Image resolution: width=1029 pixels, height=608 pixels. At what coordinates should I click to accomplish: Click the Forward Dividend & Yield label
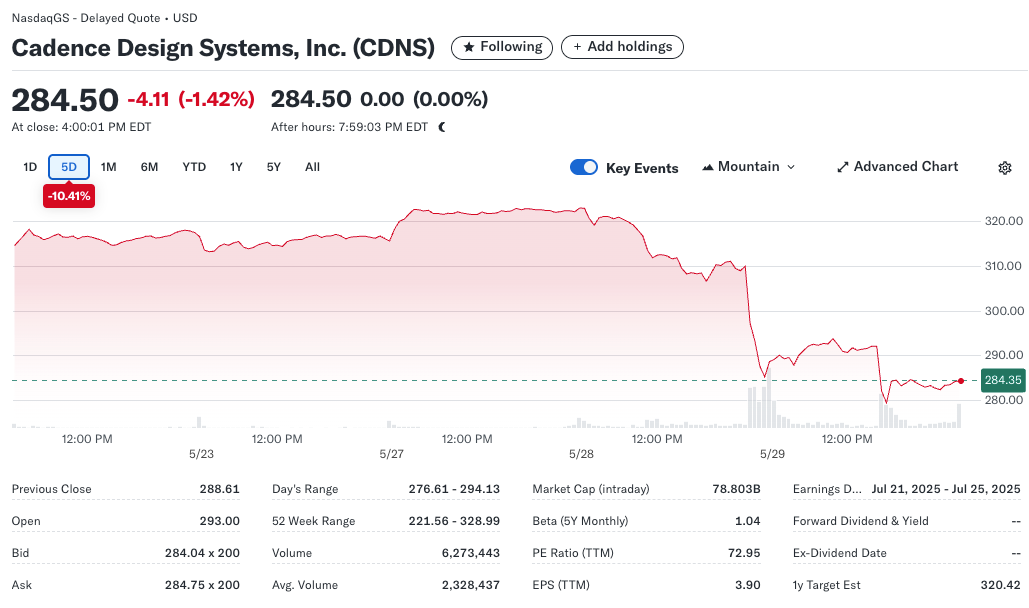860,521
